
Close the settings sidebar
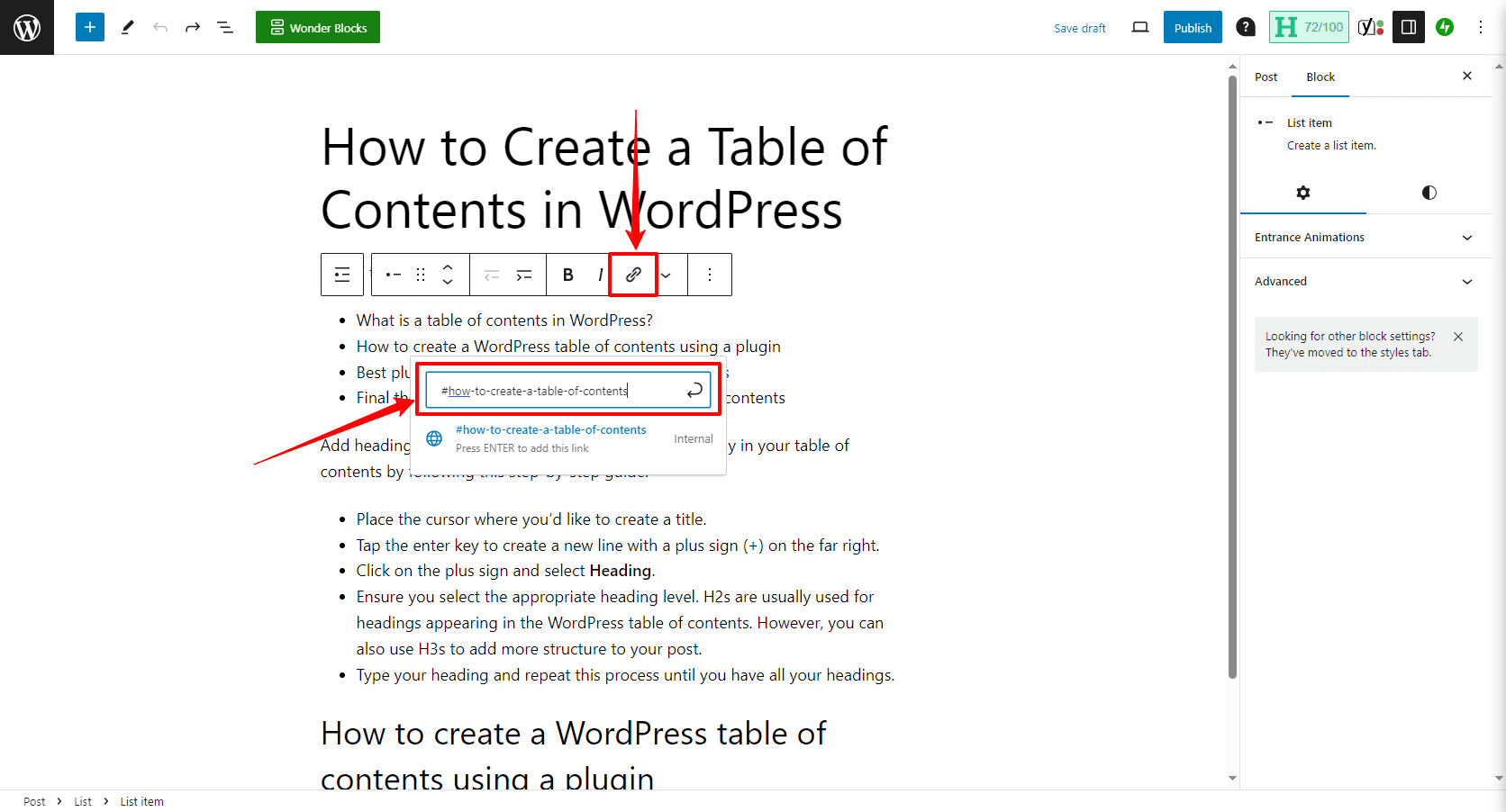tap(1467, 76)
